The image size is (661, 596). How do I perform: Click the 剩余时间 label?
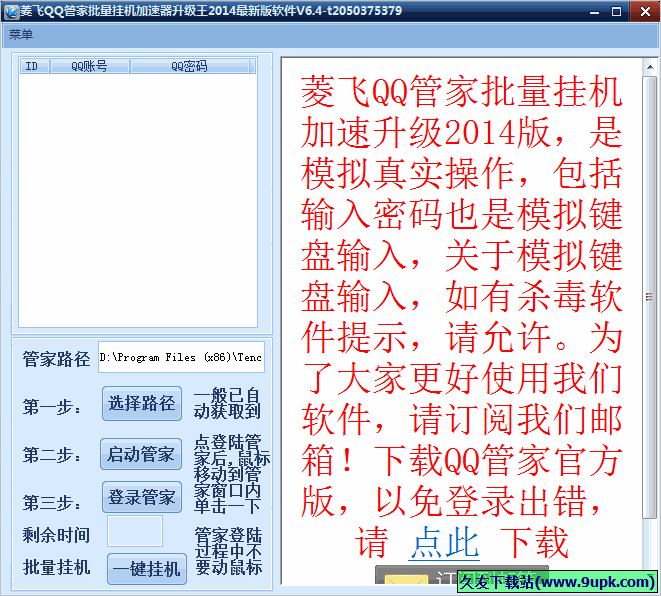pyautogui.click(x=56, y=535)
